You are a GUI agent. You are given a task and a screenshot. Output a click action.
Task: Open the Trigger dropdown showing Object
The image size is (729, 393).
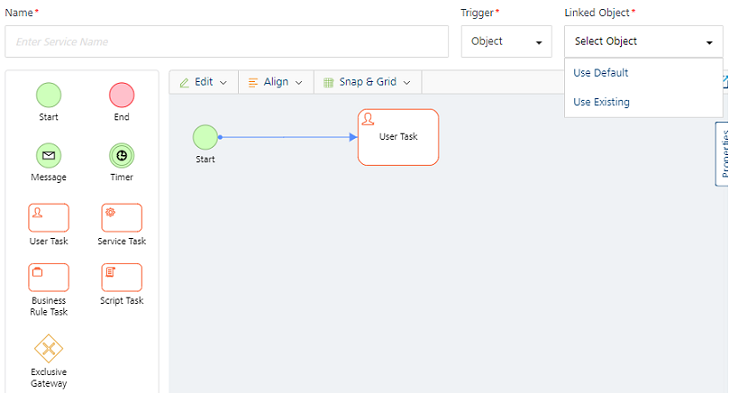[x=506, y=41]
